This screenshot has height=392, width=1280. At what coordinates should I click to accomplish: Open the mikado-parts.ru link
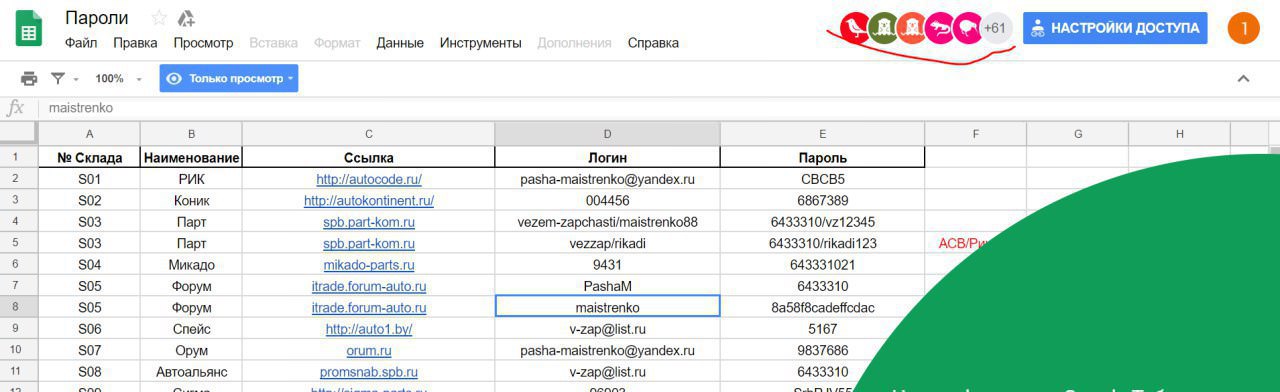coord(369,265)
